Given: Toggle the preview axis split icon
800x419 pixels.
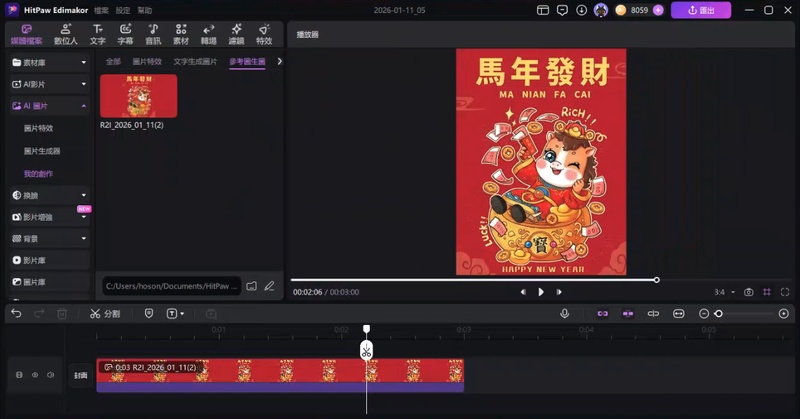Looking at the screenshot, I should [x=653, y=313].
